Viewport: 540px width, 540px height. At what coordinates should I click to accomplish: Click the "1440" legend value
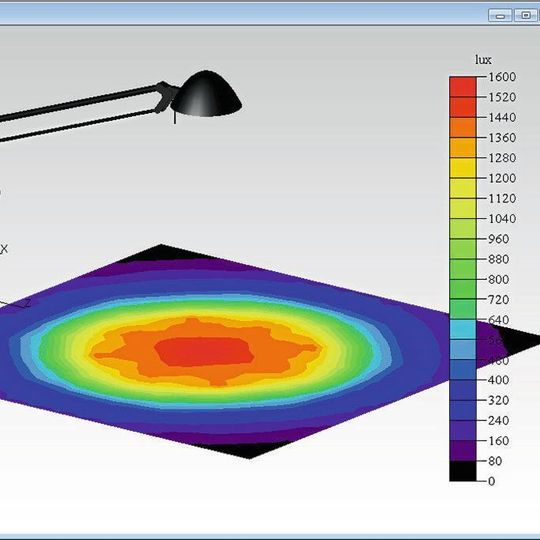502,117
